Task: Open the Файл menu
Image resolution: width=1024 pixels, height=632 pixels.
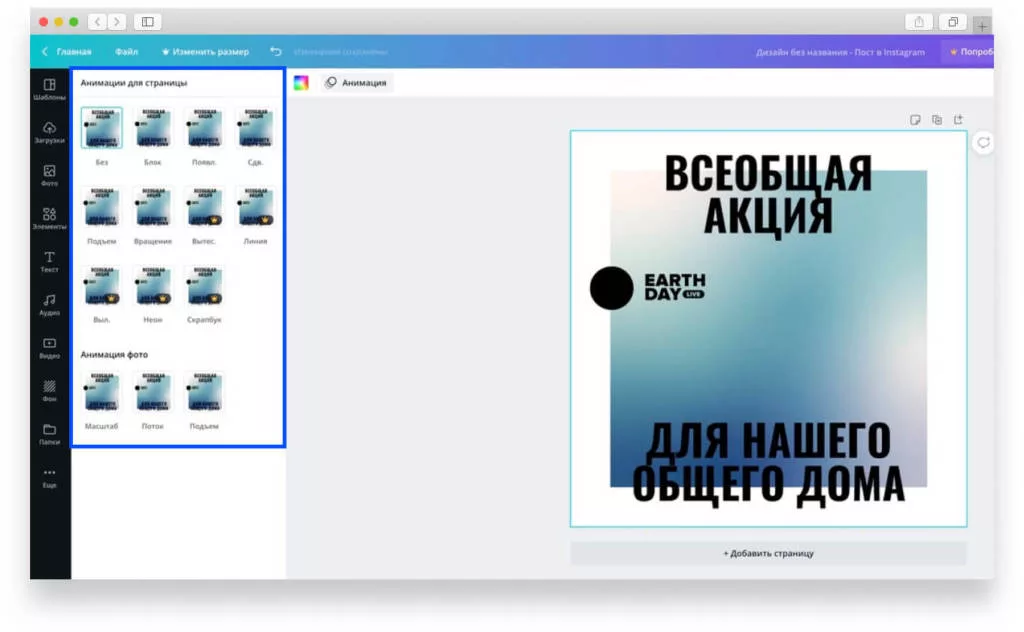Action: (127, 52)
